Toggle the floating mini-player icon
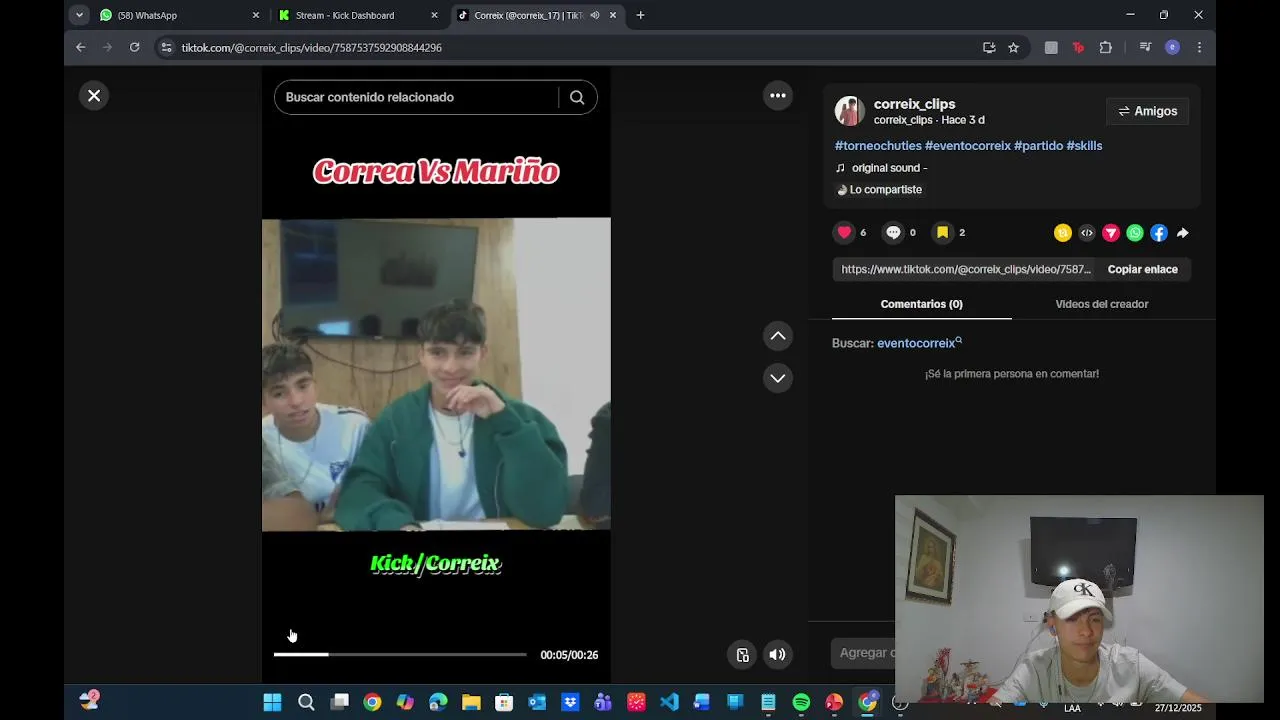The height and width of the screenshot is (720, 1280). point(742,655)
